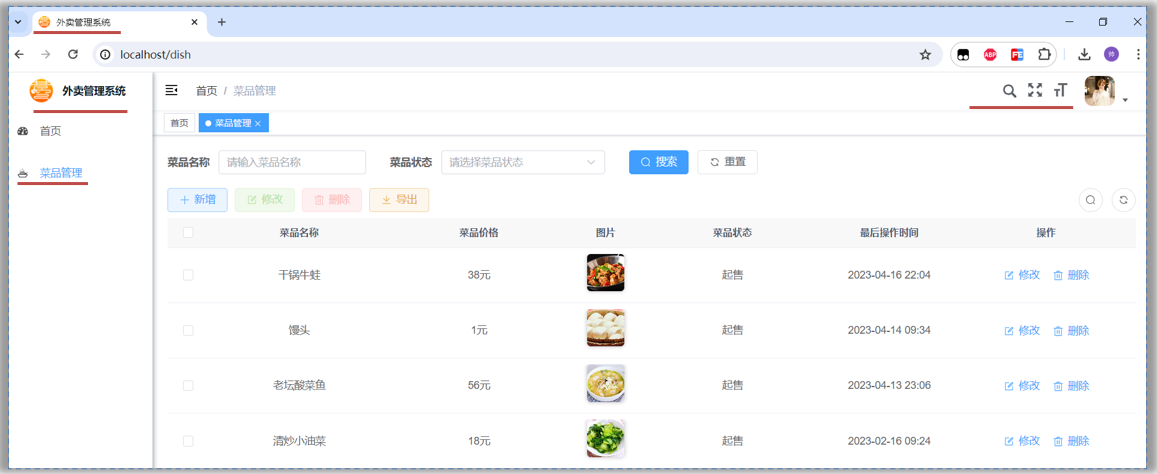Open the browser downloads icon
The image size is (1157, 474).
(1084, 55)
